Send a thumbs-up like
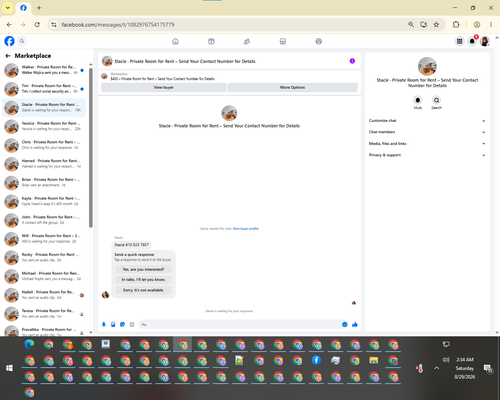Viewport: 500px width, 400px height. click(355, 324)
